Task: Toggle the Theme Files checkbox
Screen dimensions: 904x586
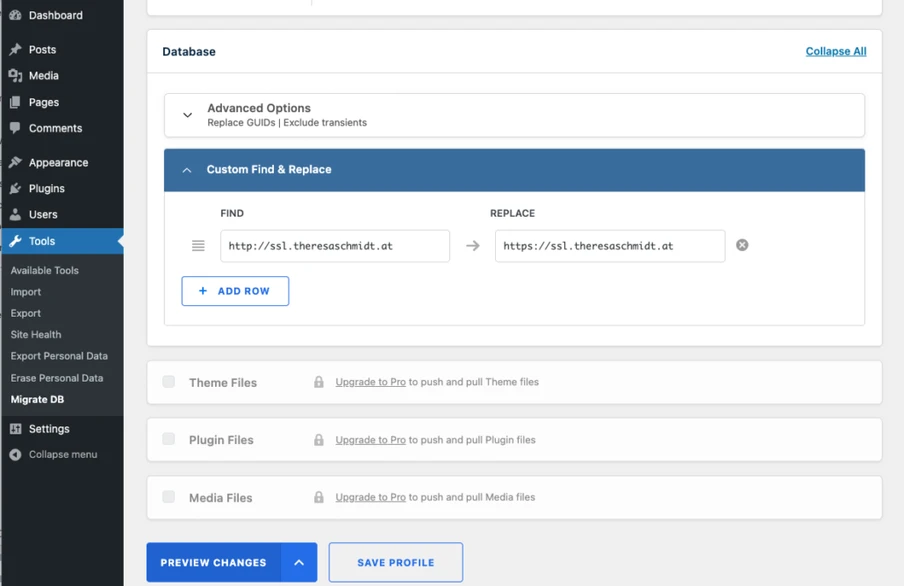Action: coord(169,382)
